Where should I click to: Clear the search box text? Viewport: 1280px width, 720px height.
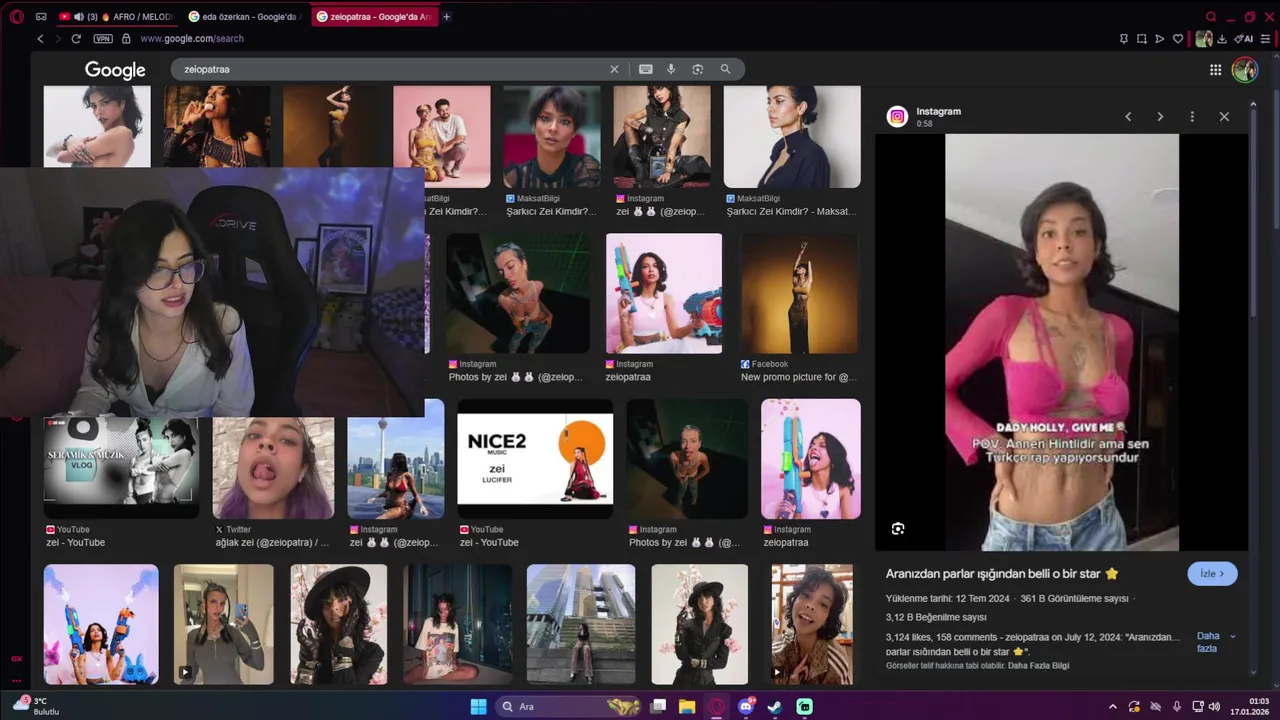tap(614, 70)
